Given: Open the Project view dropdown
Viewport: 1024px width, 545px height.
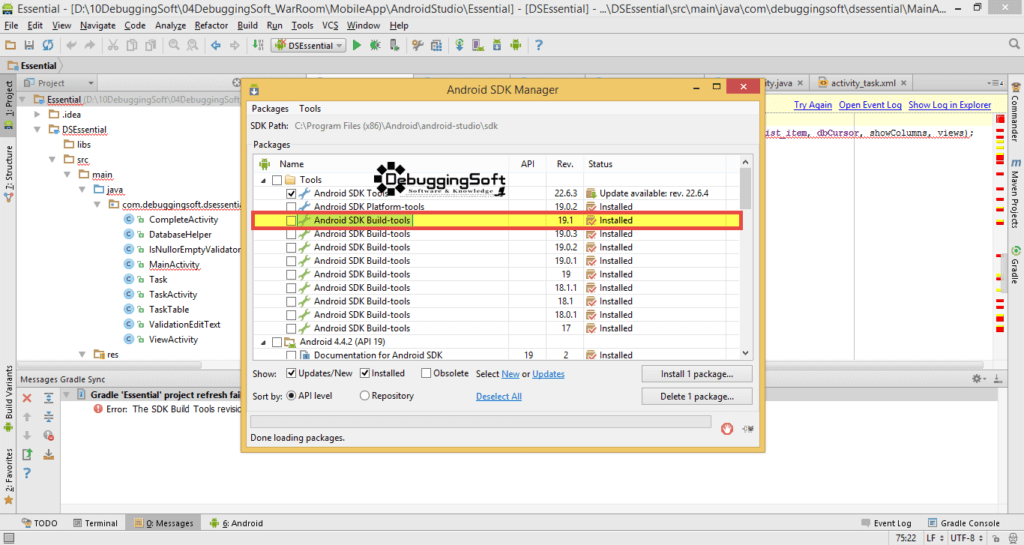Looking at the screenshot, I should (x=59, y=83).
